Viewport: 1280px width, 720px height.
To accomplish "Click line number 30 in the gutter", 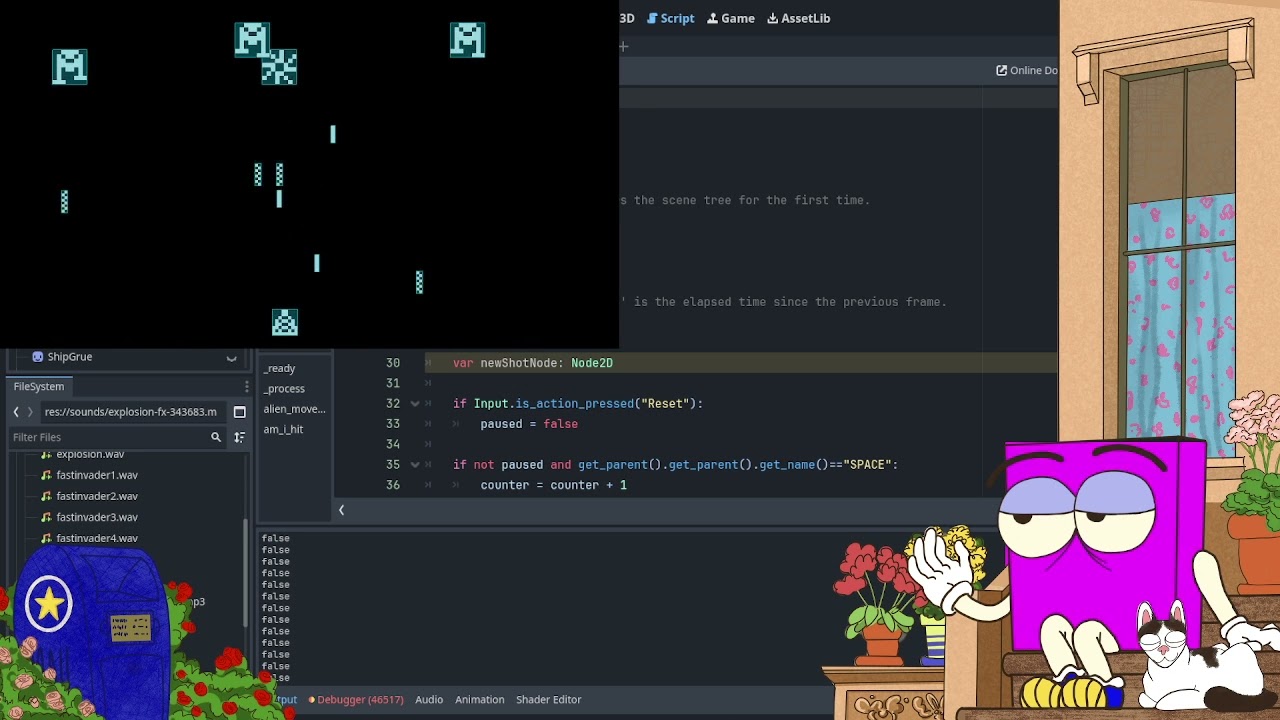I will pos(393,363).
